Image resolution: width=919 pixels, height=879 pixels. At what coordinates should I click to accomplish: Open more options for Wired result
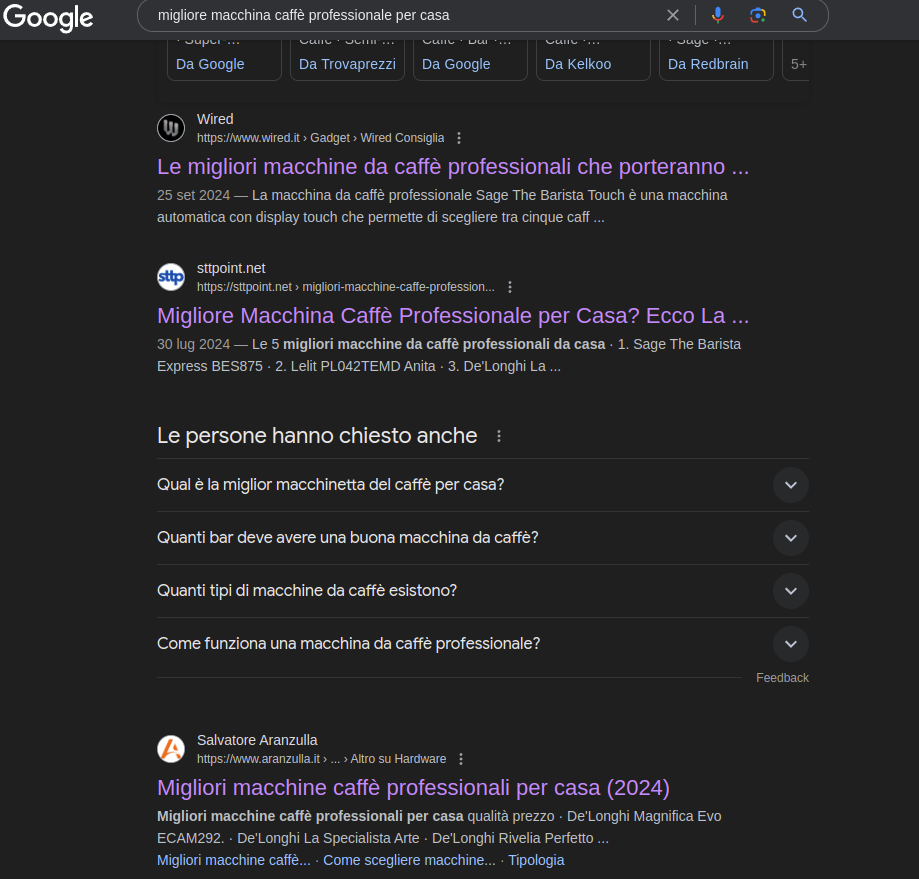[459, 138]
